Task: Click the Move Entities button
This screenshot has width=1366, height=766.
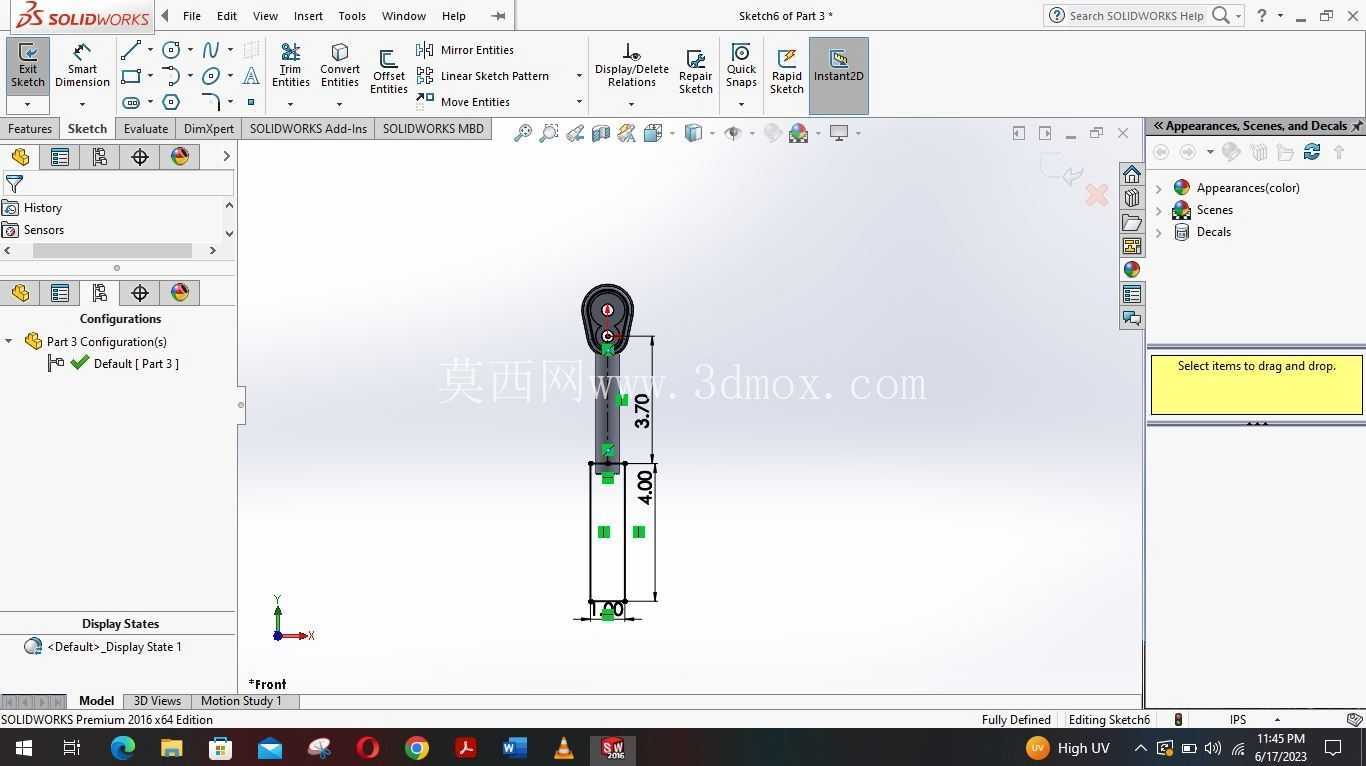Action: (x=463, y=102)
